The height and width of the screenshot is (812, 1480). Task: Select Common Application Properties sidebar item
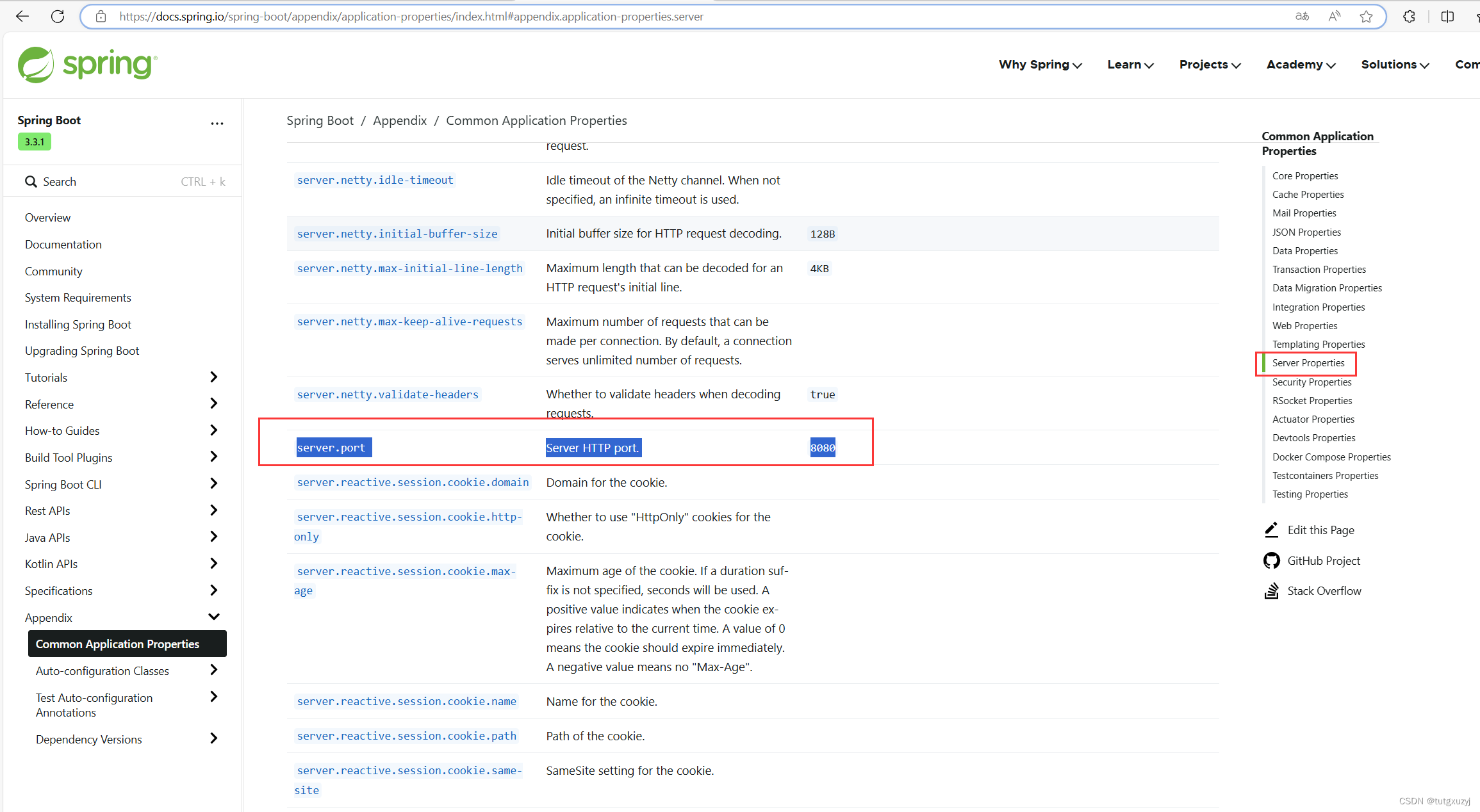pyautogui.click(x=127, y=644)
